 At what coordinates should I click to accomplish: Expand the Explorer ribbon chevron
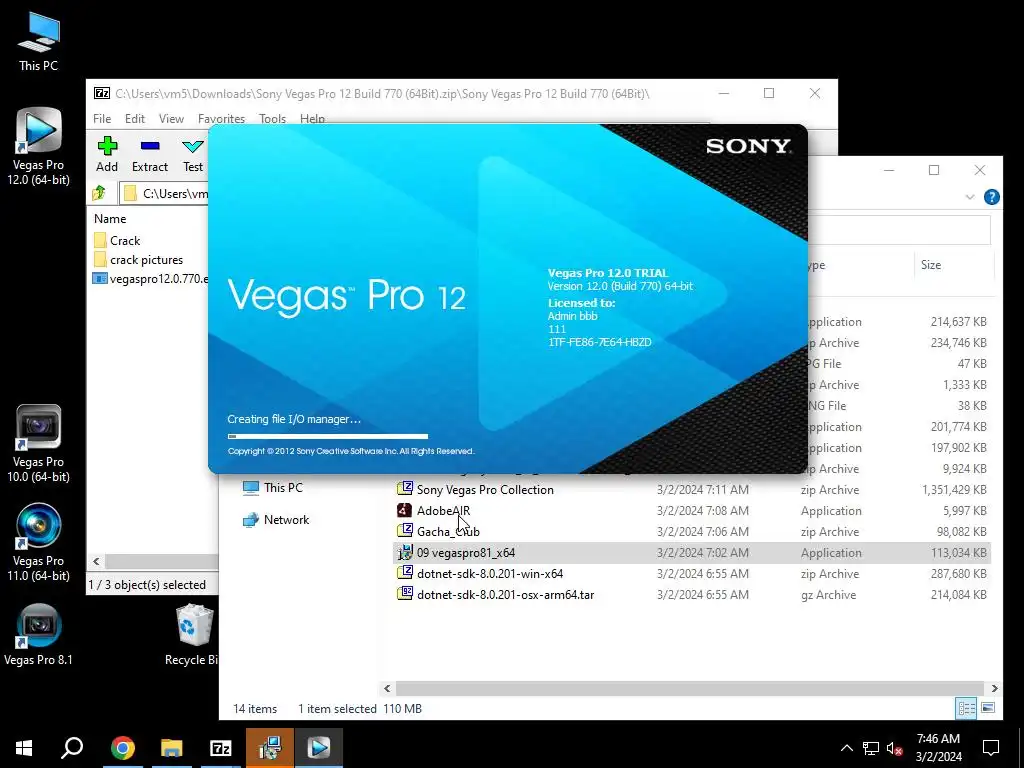click(970, 197)
